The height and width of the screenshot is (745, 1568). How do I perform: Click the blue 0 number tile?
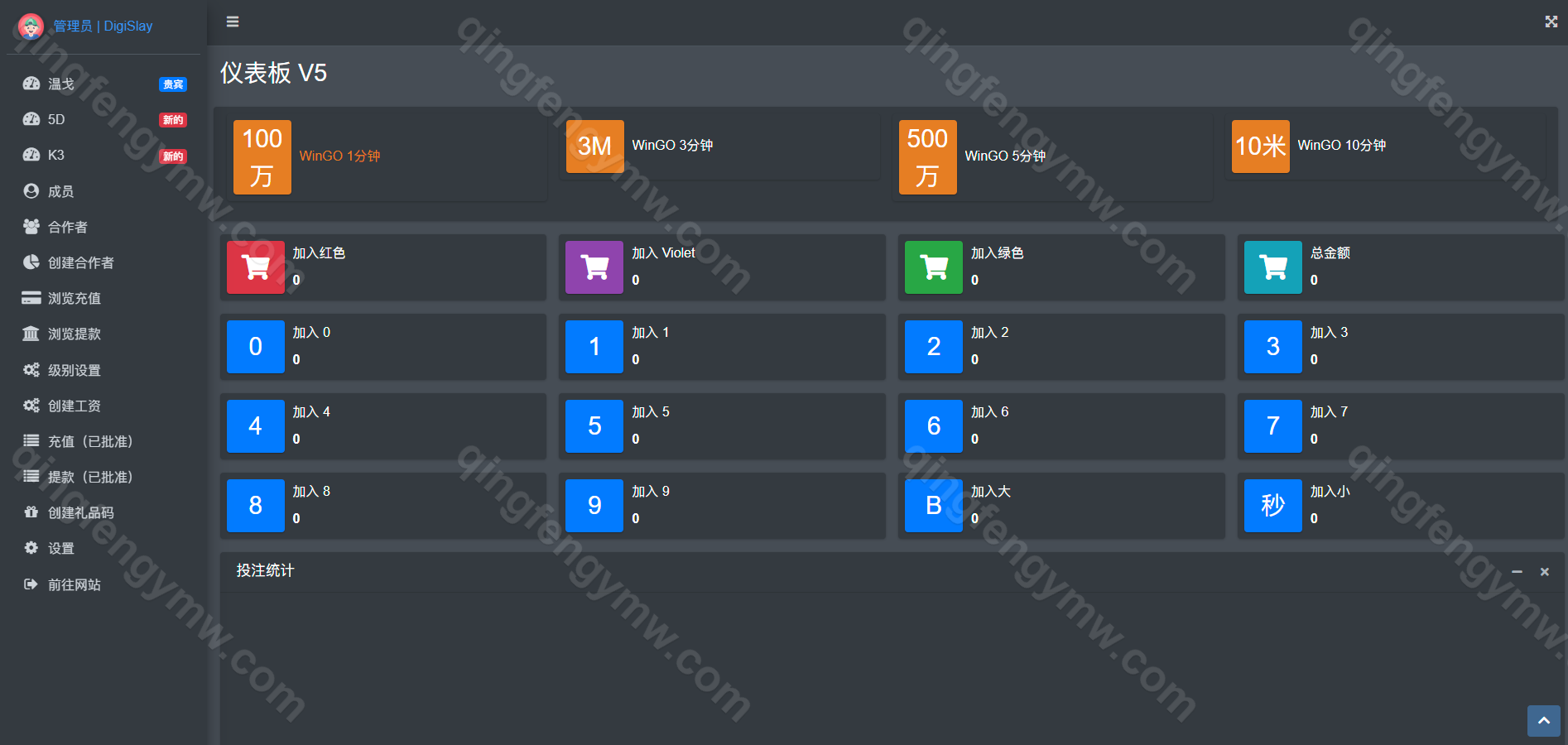point(256,347)
